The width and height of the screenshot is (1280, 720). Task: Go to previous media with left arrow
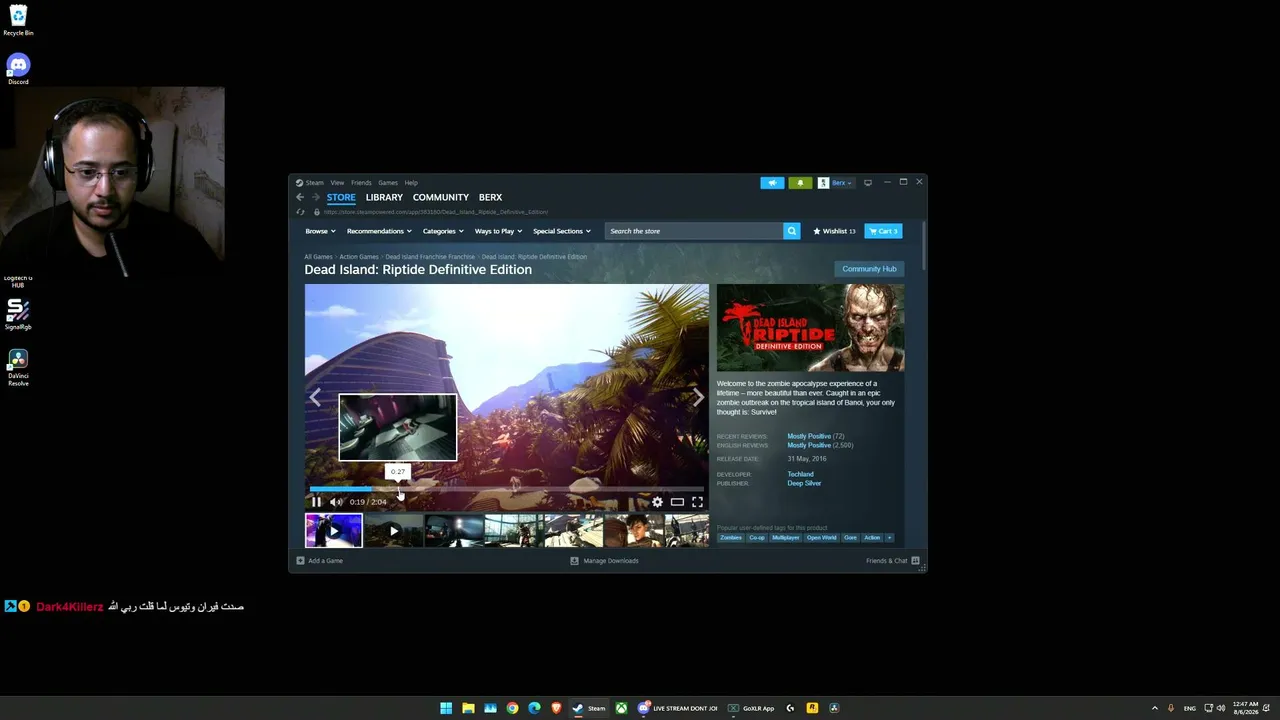(x=315, y=397)
